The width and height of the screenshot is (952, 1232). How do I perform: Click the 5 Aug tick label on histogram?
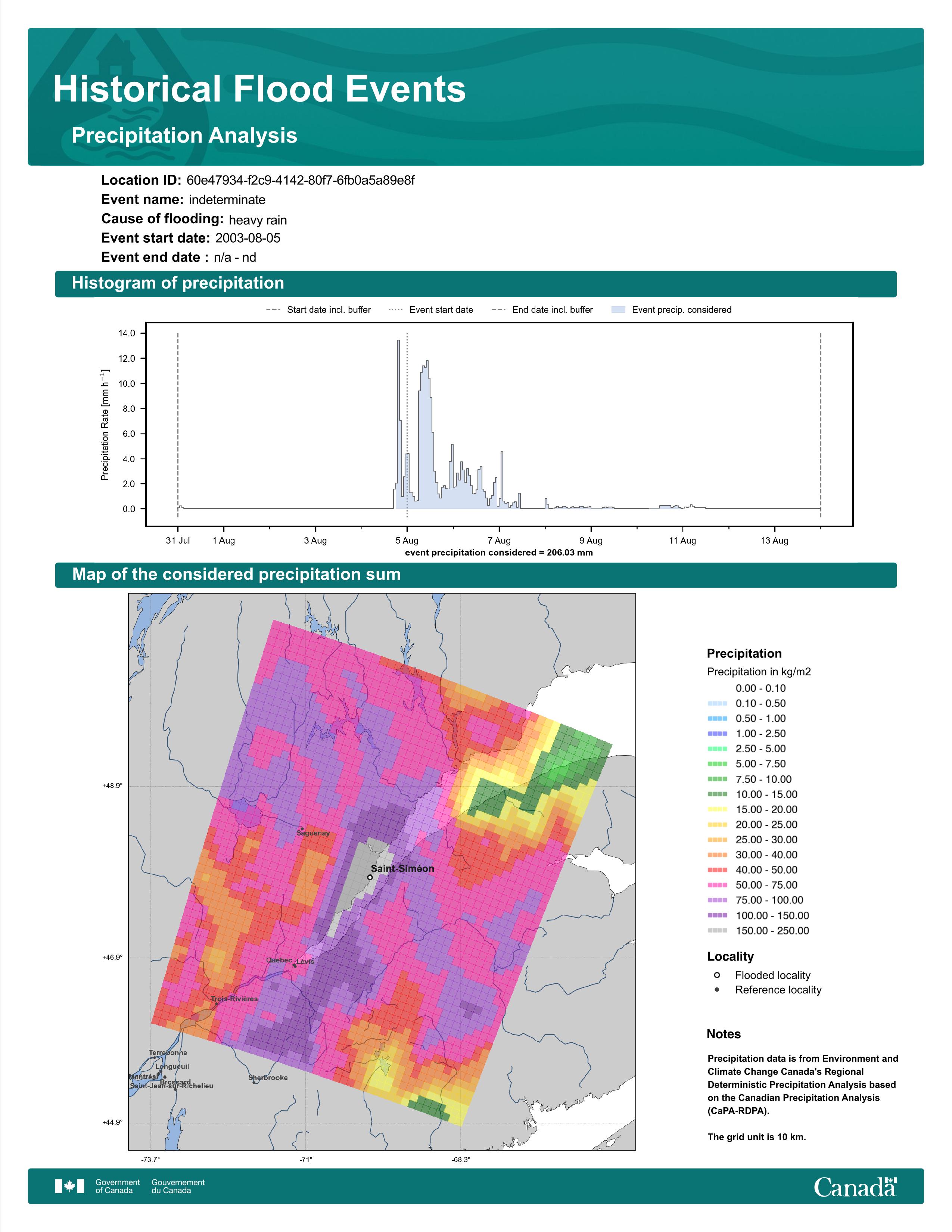click(407, 541)
